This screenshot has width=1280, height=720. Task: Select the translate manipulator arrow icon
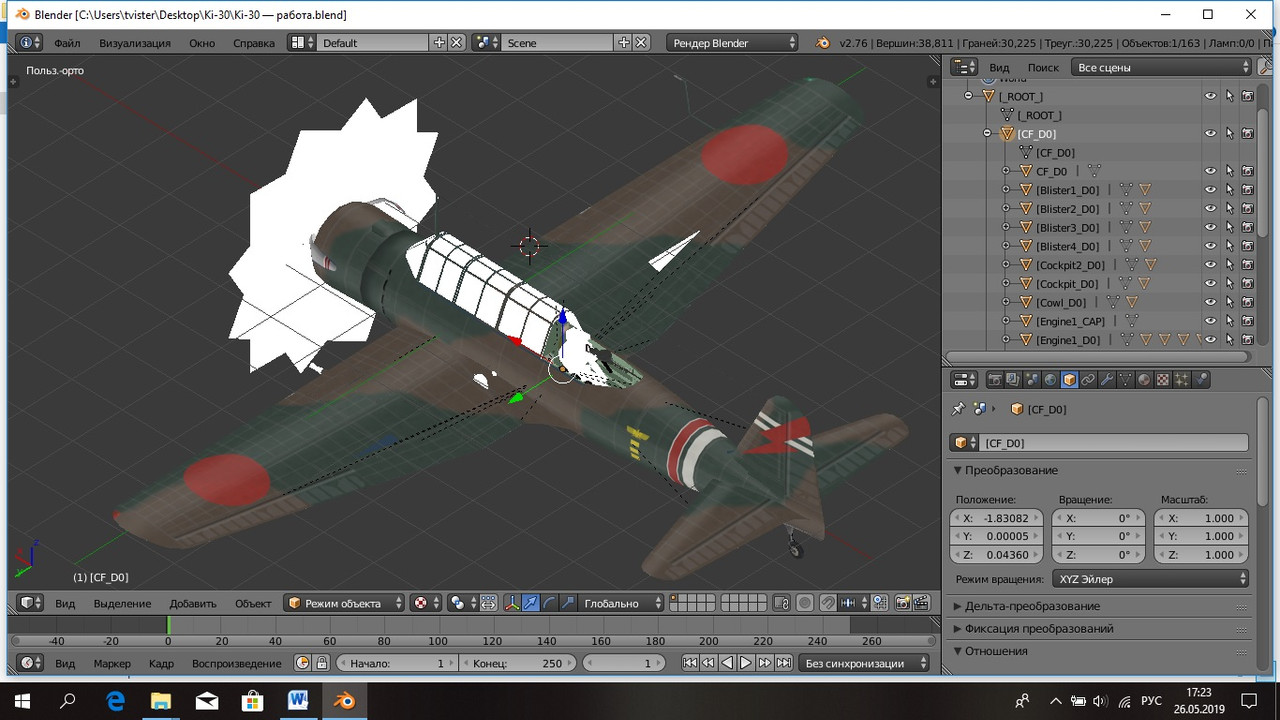pos(530,603)
